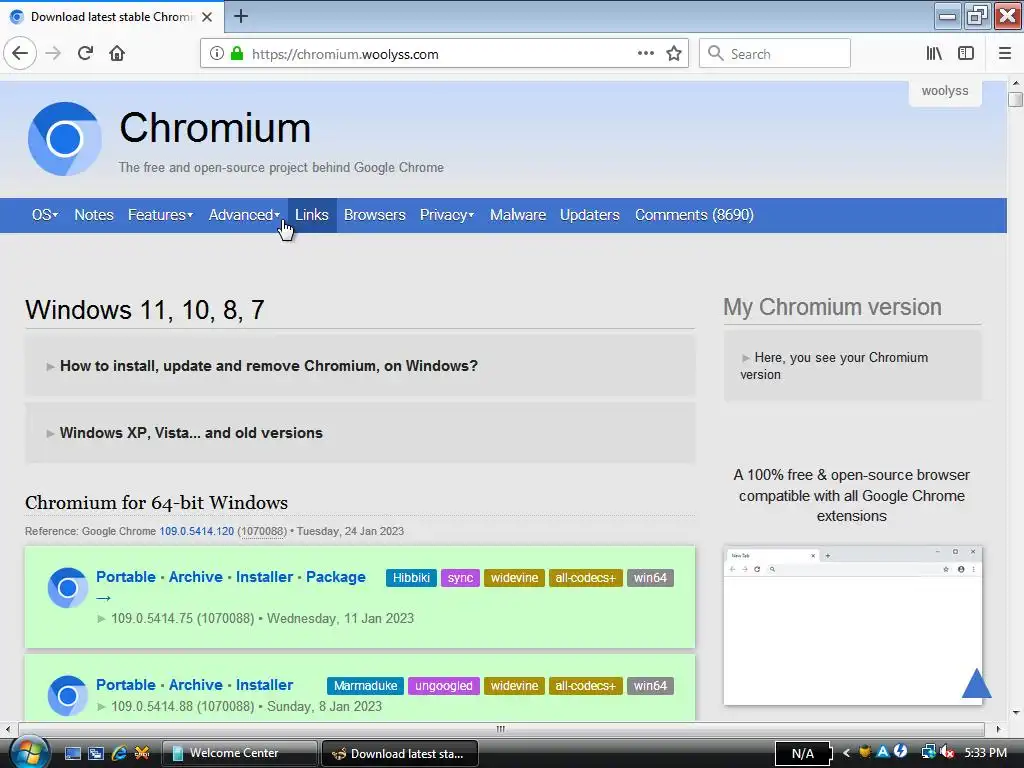This screenshot has height=768, width=1024.
Task: Toggle the sidebar view icon
Action: [966, 54]
